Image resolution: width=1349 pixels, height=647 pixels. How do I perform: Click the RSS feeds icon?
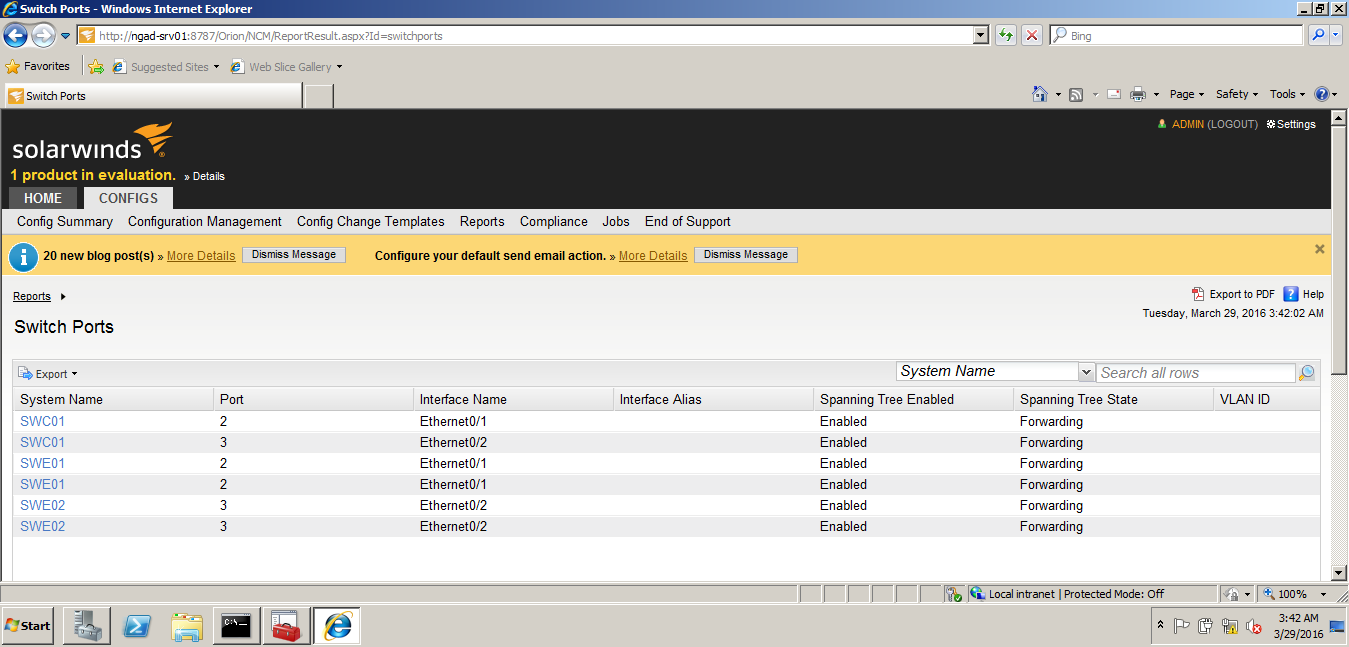coord(1077,94)
